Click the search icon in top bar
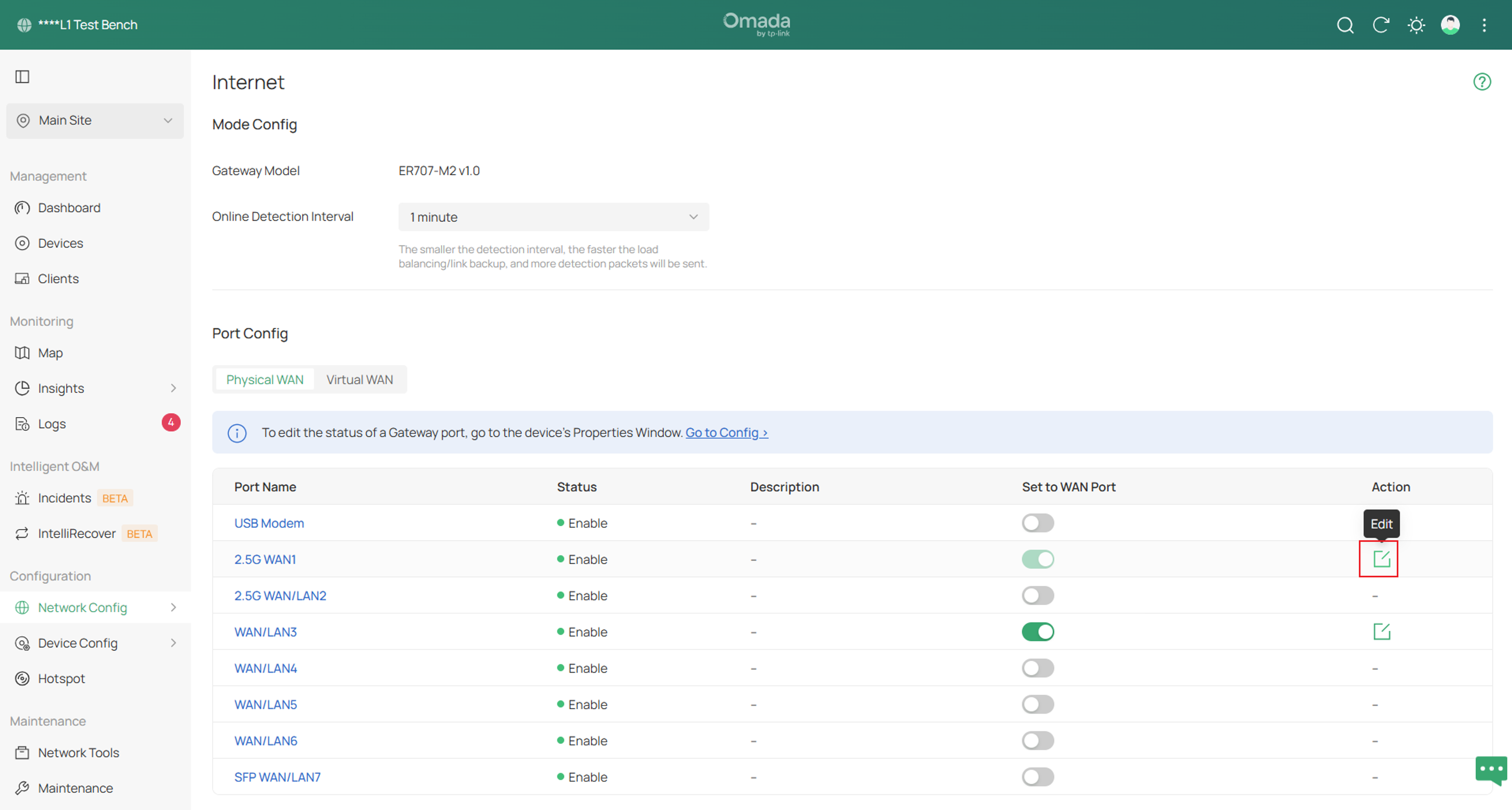The width and height of the screenshot is (1512, 810). click(x=1345, y=25)
